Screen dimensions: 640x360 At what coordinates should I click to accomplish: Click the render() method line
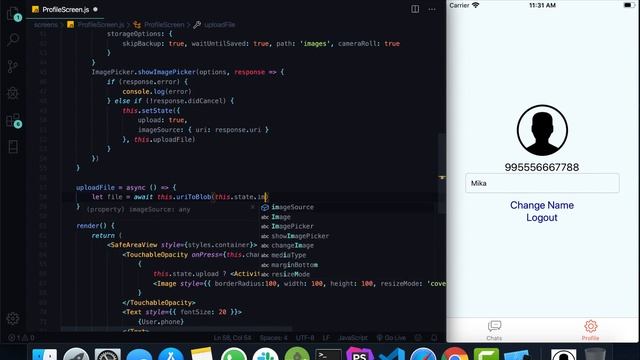[95, 226]
